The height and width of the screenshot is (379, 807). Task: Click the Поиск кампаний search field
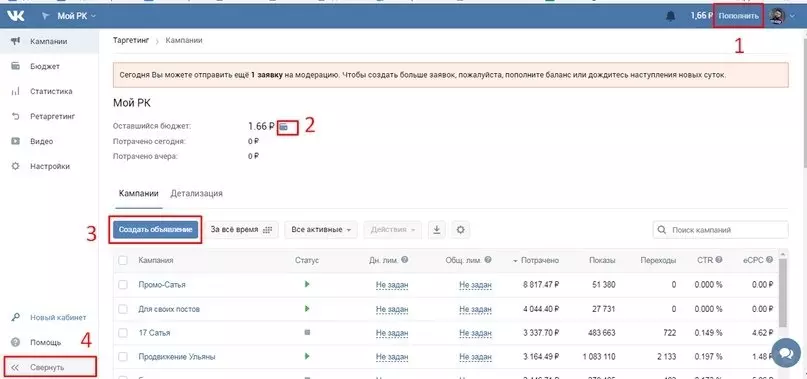(721, 230)
